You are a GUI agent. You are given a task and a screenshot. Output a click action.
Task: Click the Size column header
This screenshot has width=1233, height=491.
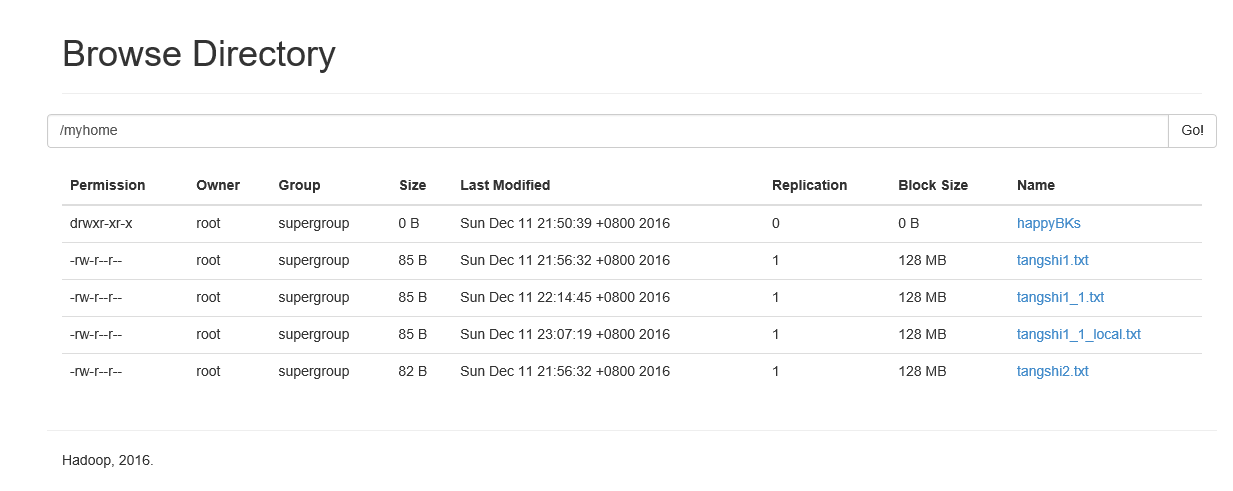[412, 185]
